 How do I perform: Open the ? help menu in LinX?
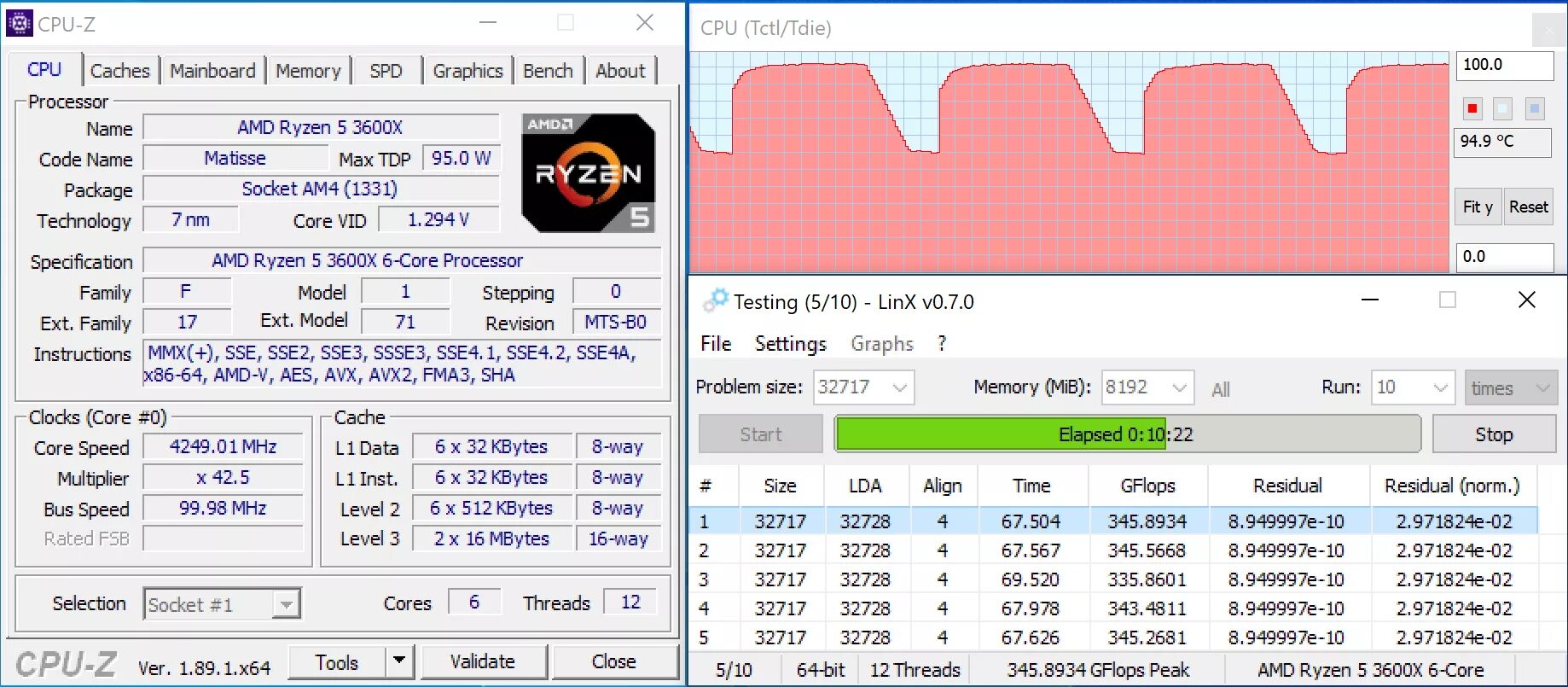942,343
